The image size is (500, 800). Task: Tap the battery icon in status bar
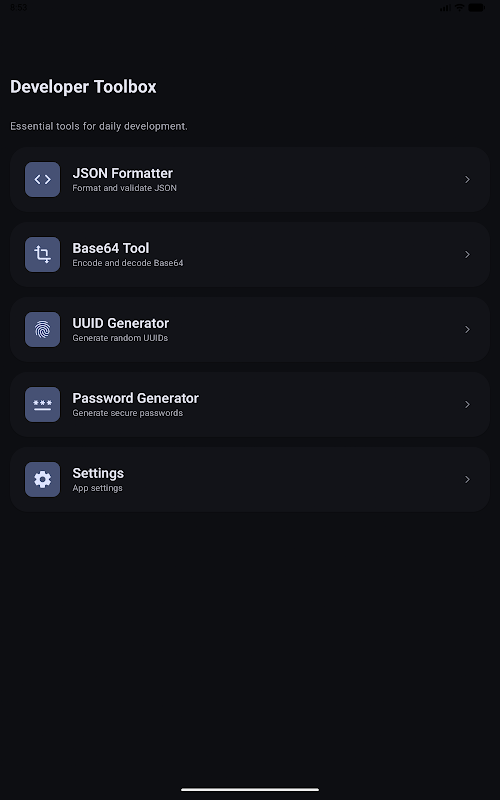coord(477,7)
